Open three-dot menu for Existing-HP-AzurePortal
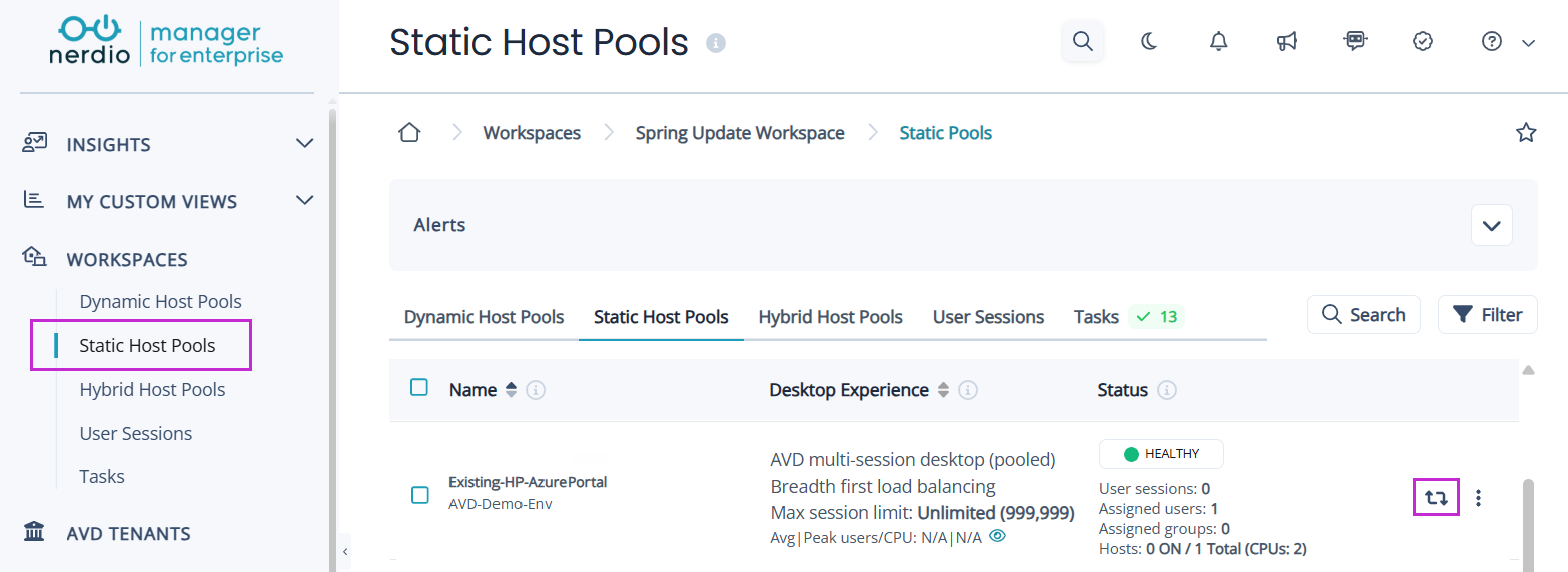Image resolution: width=1568 pixels, height=572 pixels. (x=1479, y=497)
